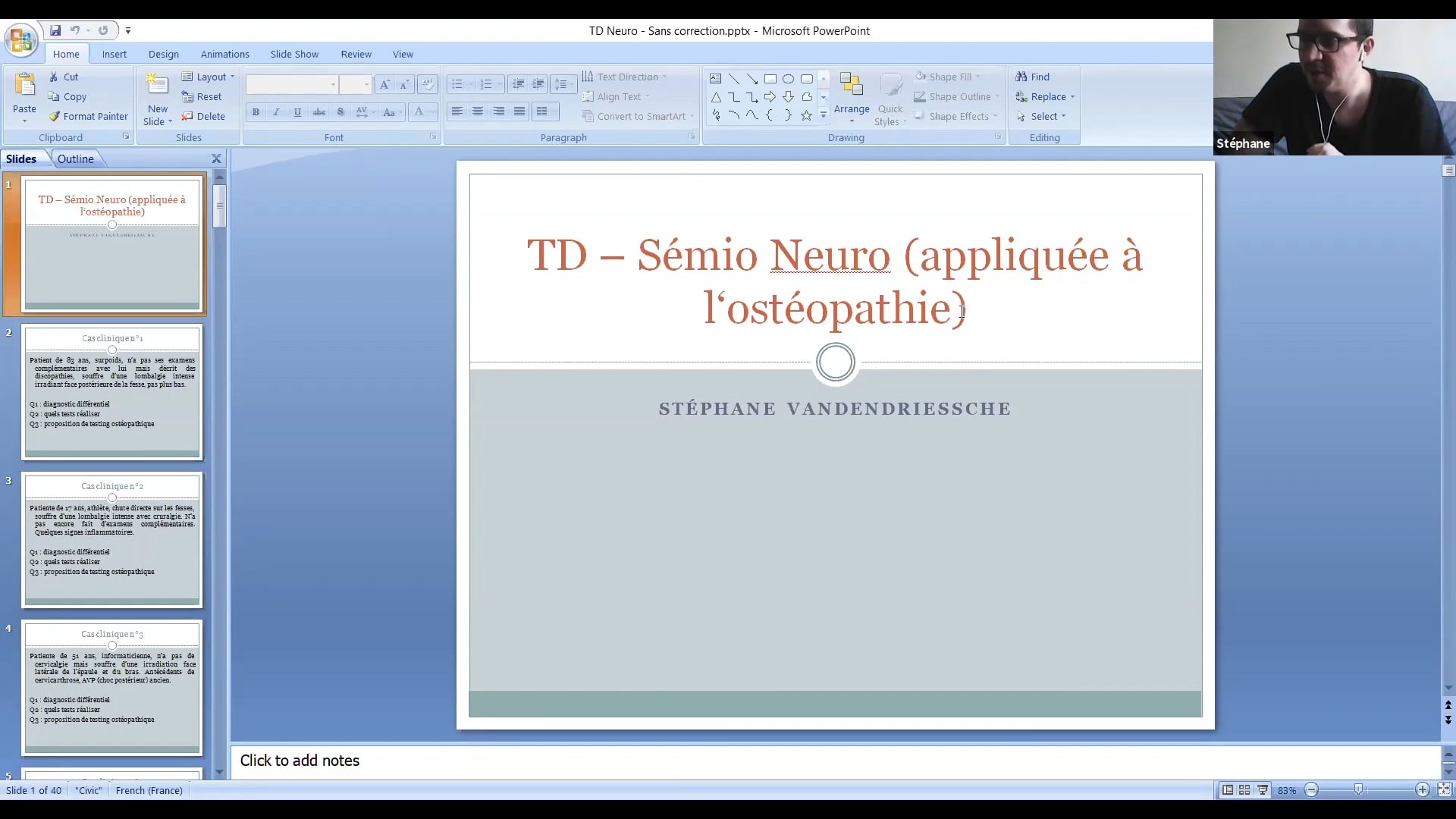
Task: Toggle bold formatting
Action: [256, 111]
